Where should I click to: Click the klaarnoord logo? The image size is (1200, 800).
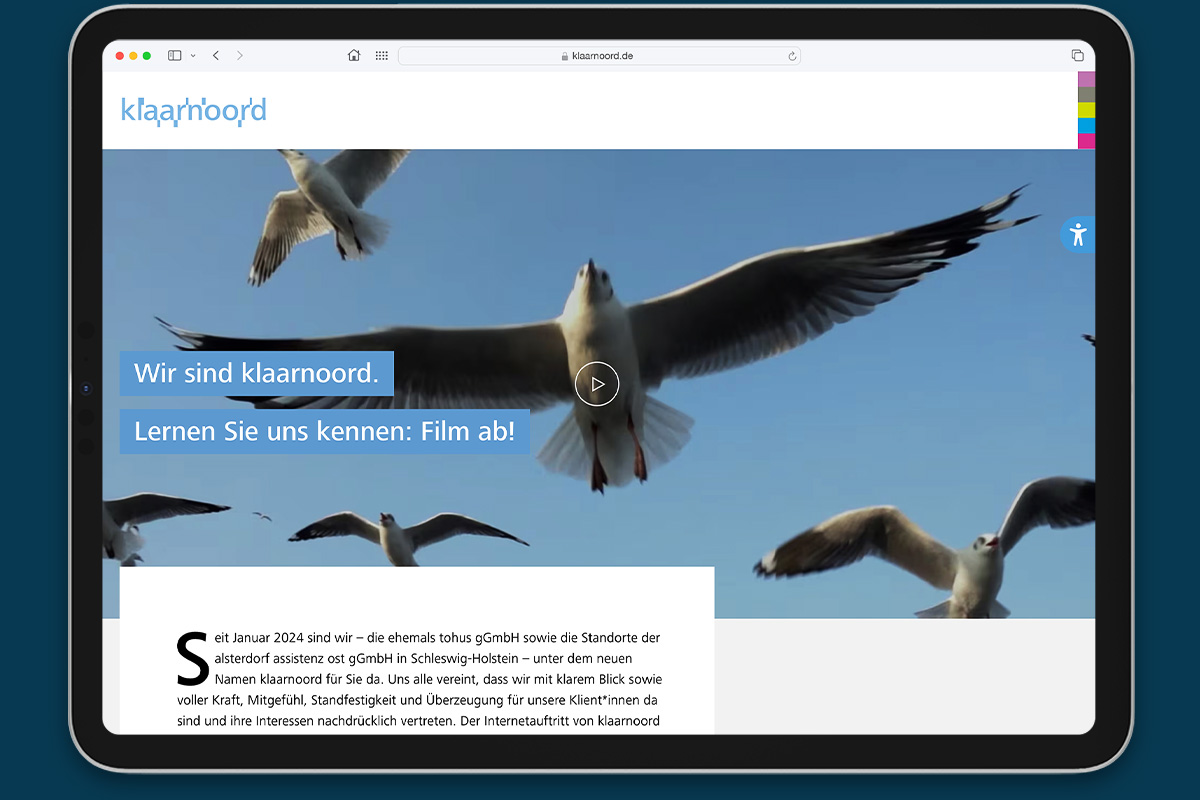coord(193,111)
